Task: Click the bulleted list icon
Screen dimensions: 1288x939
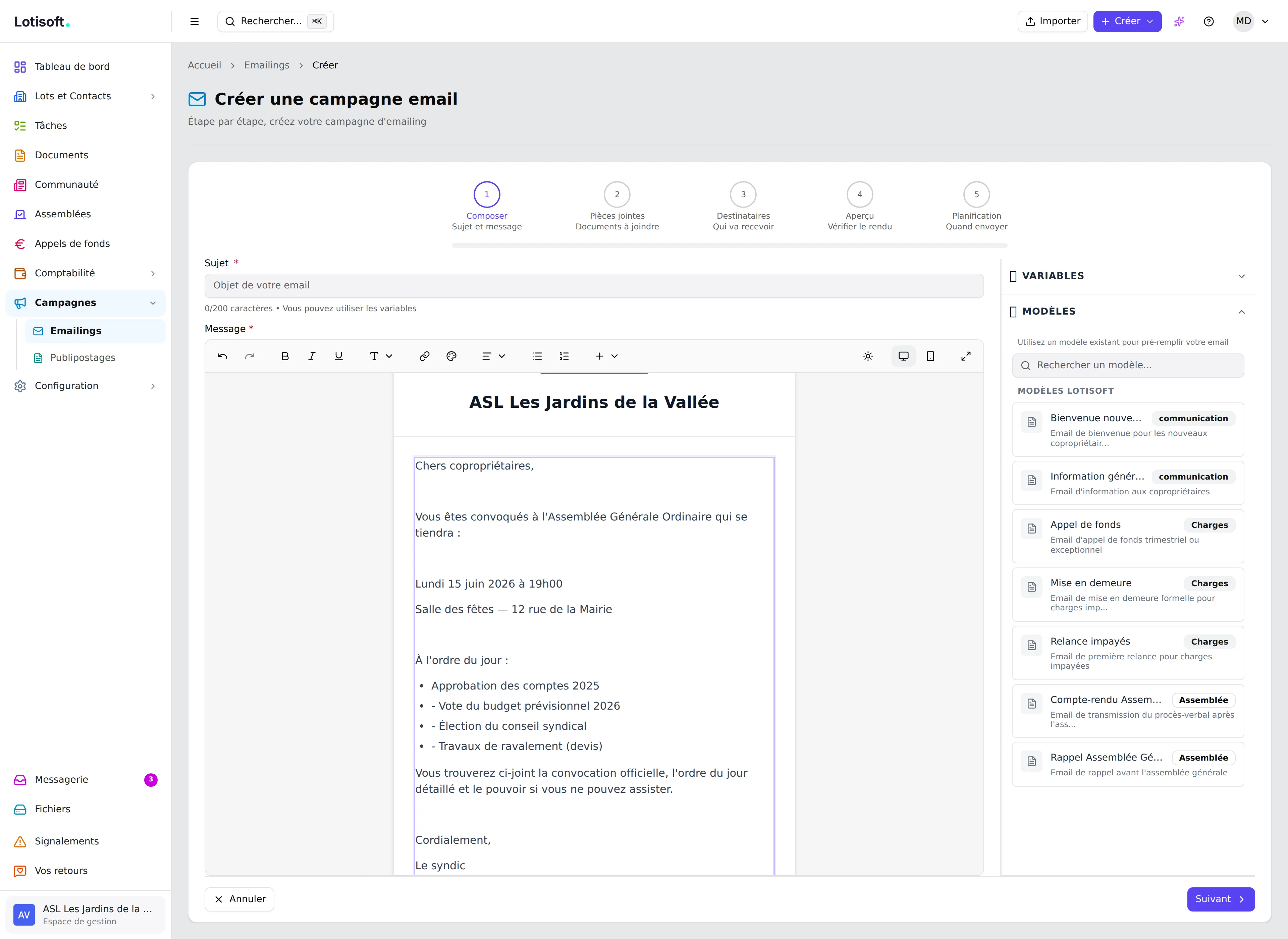Action: tap(537, 356)
